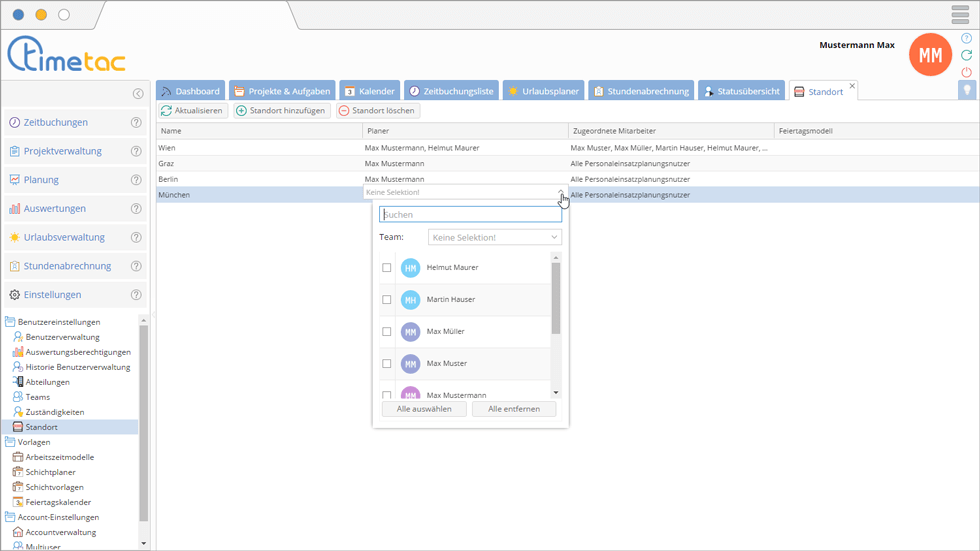980x551 pixels.
Task: Click the Alle auswählen button
Action: click(424, 409)
